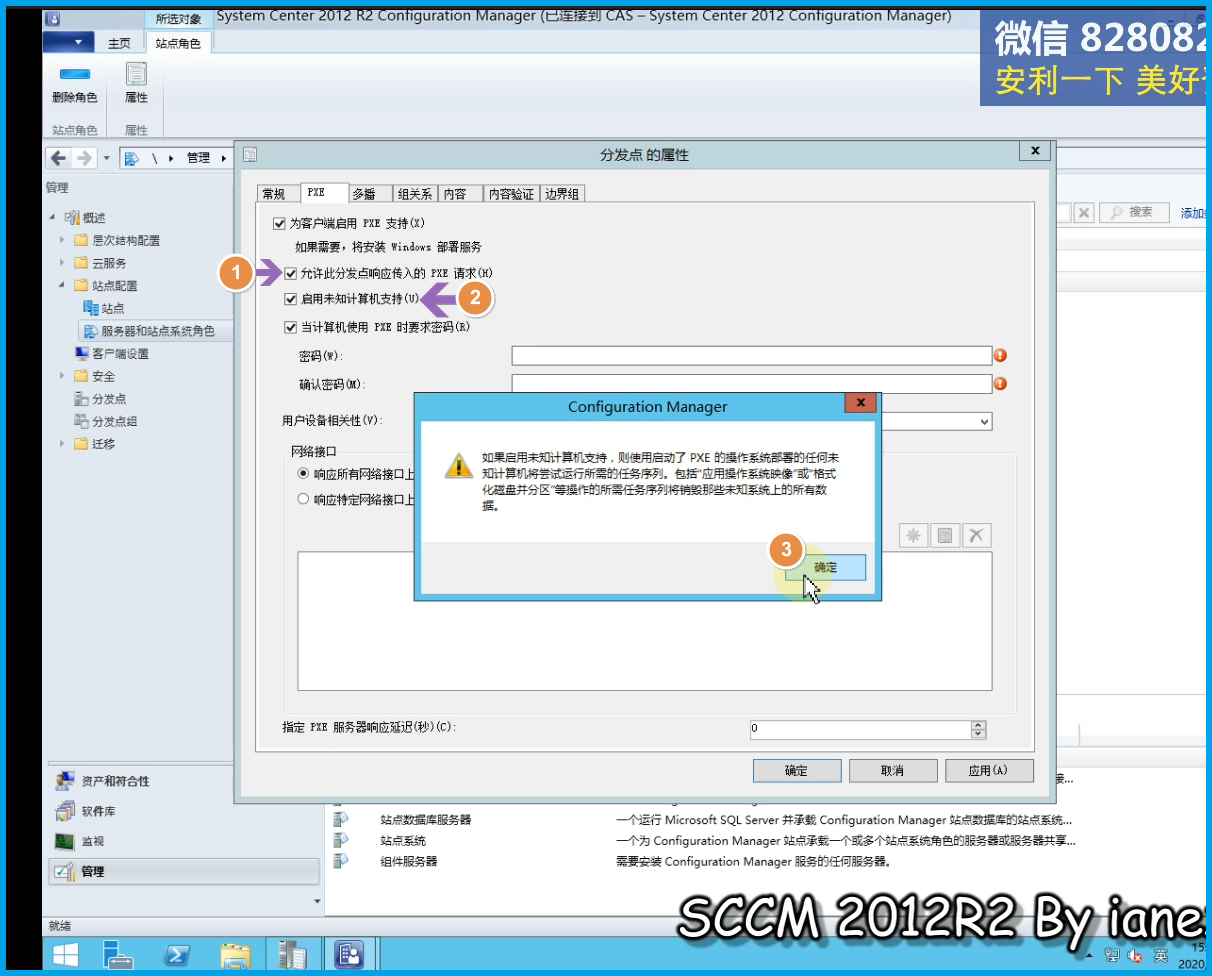The width and height of the screenshot is (1212, 976).
Task: Click the back navigation arrow
Action: click(x=58, y=158)
